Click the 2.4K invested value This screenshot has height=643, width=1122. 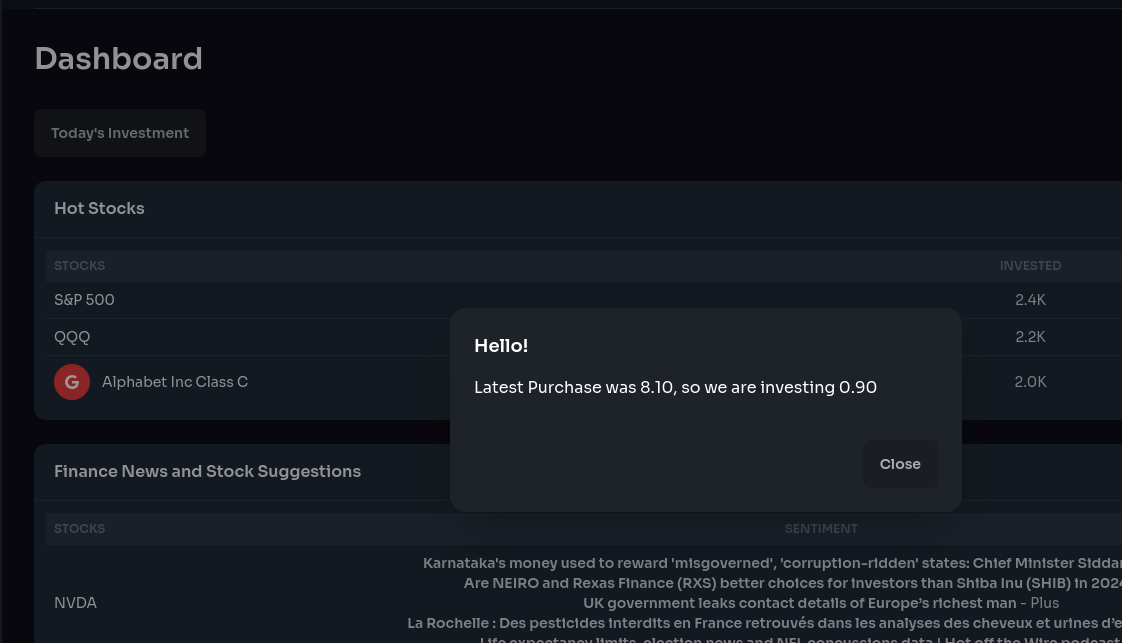1030,300
